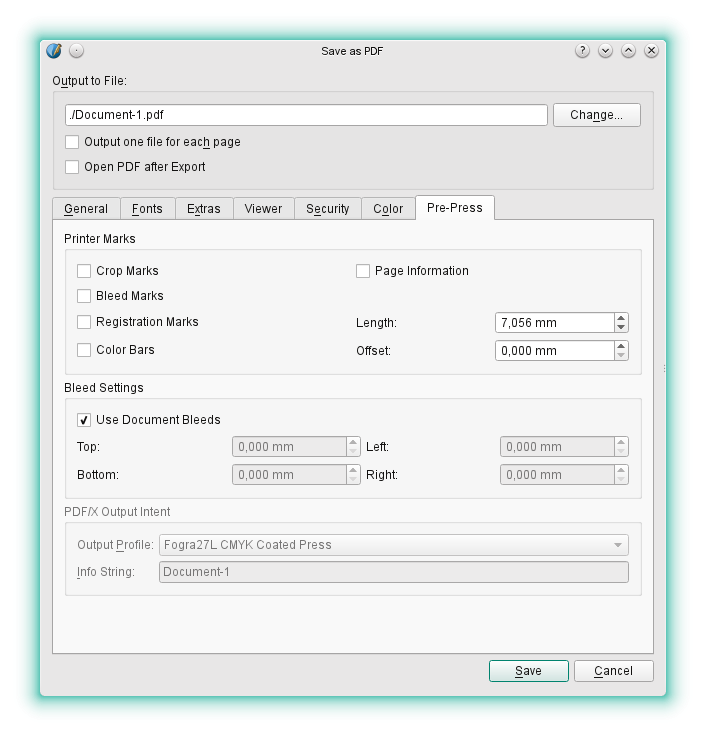Increase the Length value with up arrow
This screenshot has height=736, width=706.
(x=621, y=318)
